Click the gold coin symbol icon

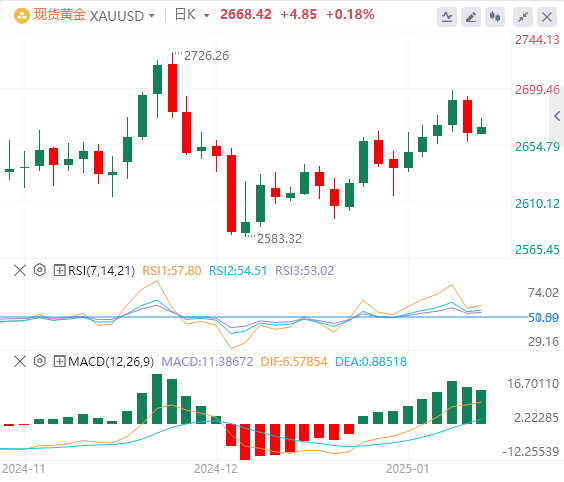pyautogui.click(x=22, y=16)
